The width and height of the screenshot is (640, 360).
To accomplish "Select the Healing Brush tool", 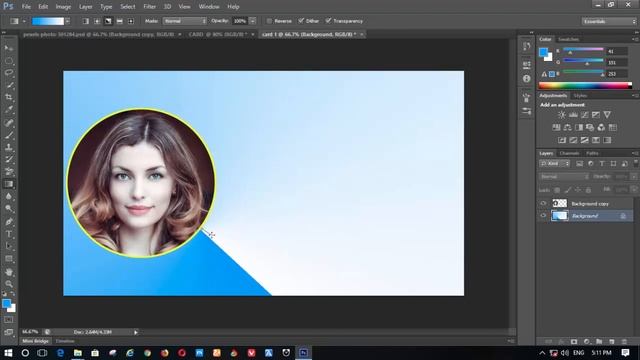I will [x=9, y=123].
